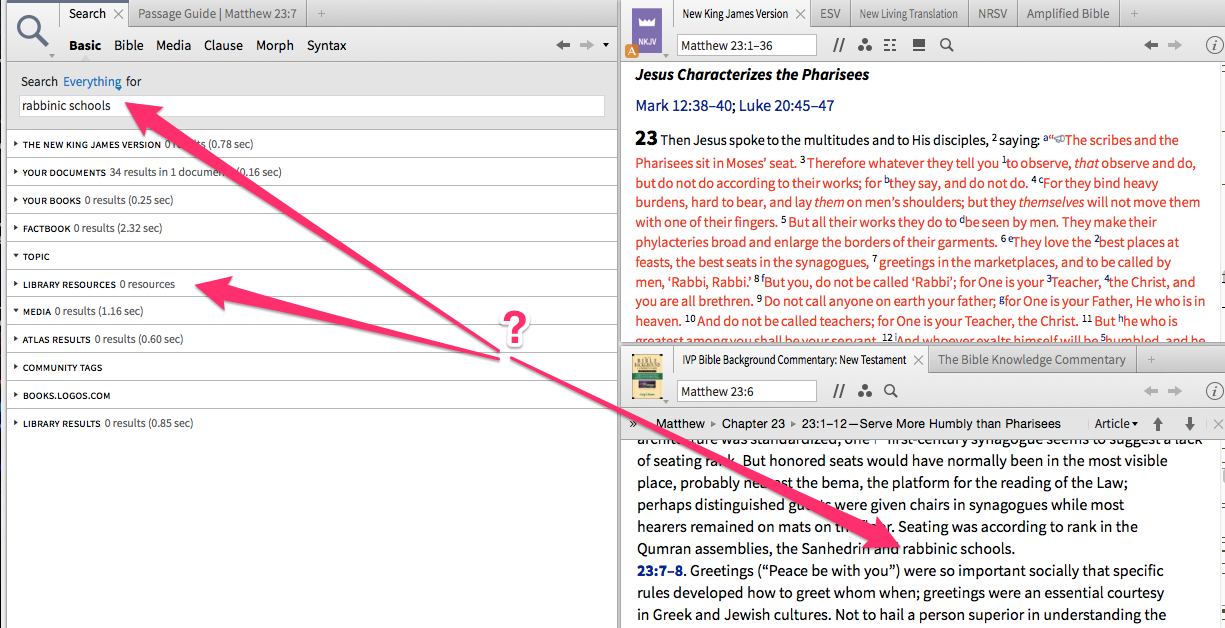The width and height of the screenshot is (1225, 628).
Task: Show NKJV resource information icon
Action: pos(1214,45)
